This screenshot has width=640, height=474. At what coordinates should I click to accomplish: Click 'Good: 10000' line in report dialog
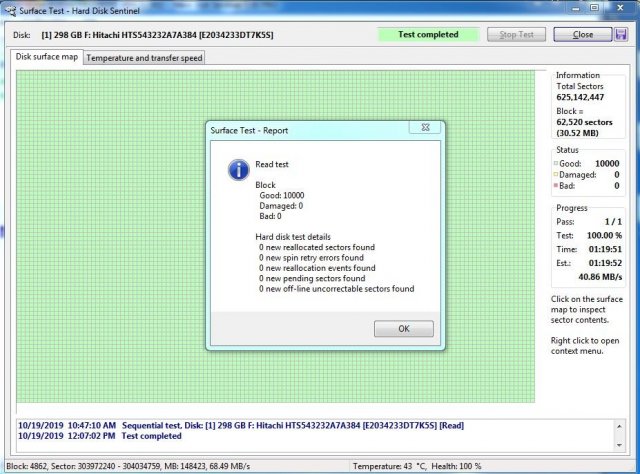pyautogui.click(x=282, y=195)
